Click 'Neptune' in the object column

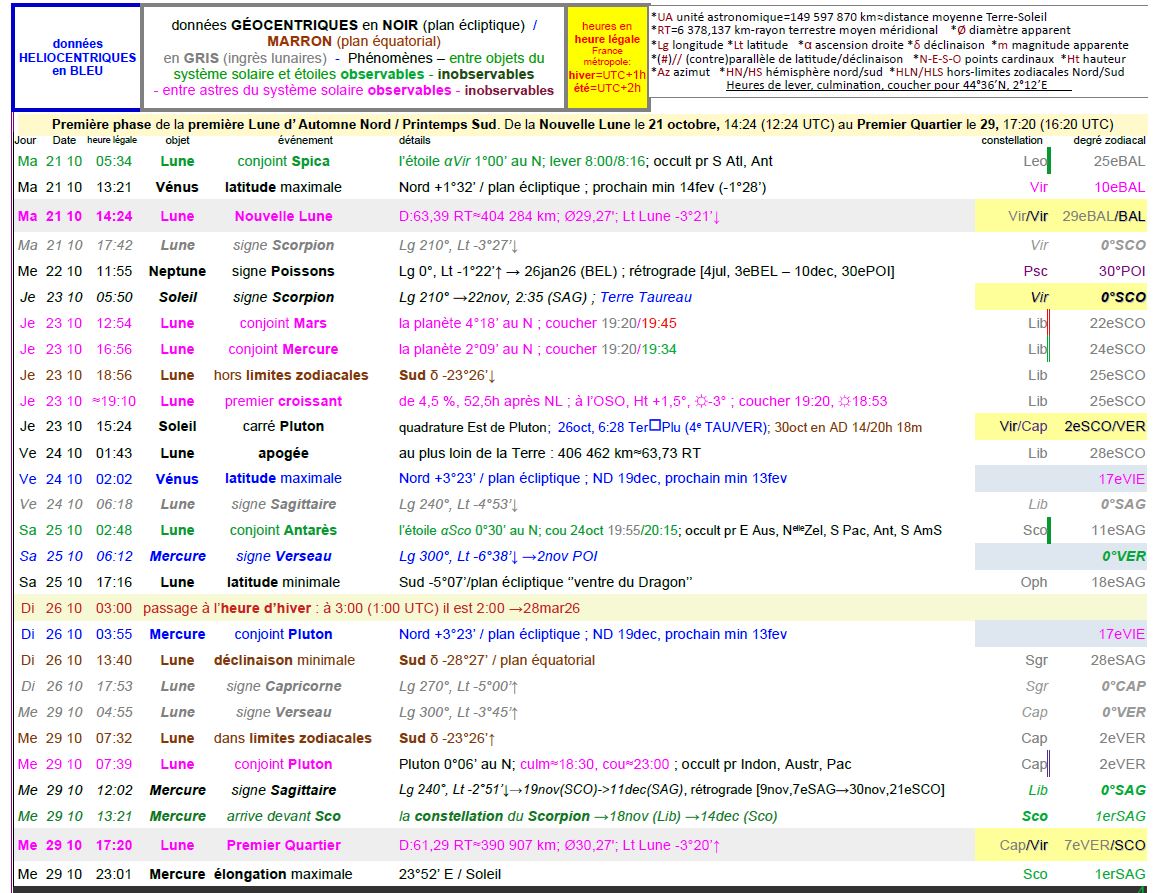(177, 271)
